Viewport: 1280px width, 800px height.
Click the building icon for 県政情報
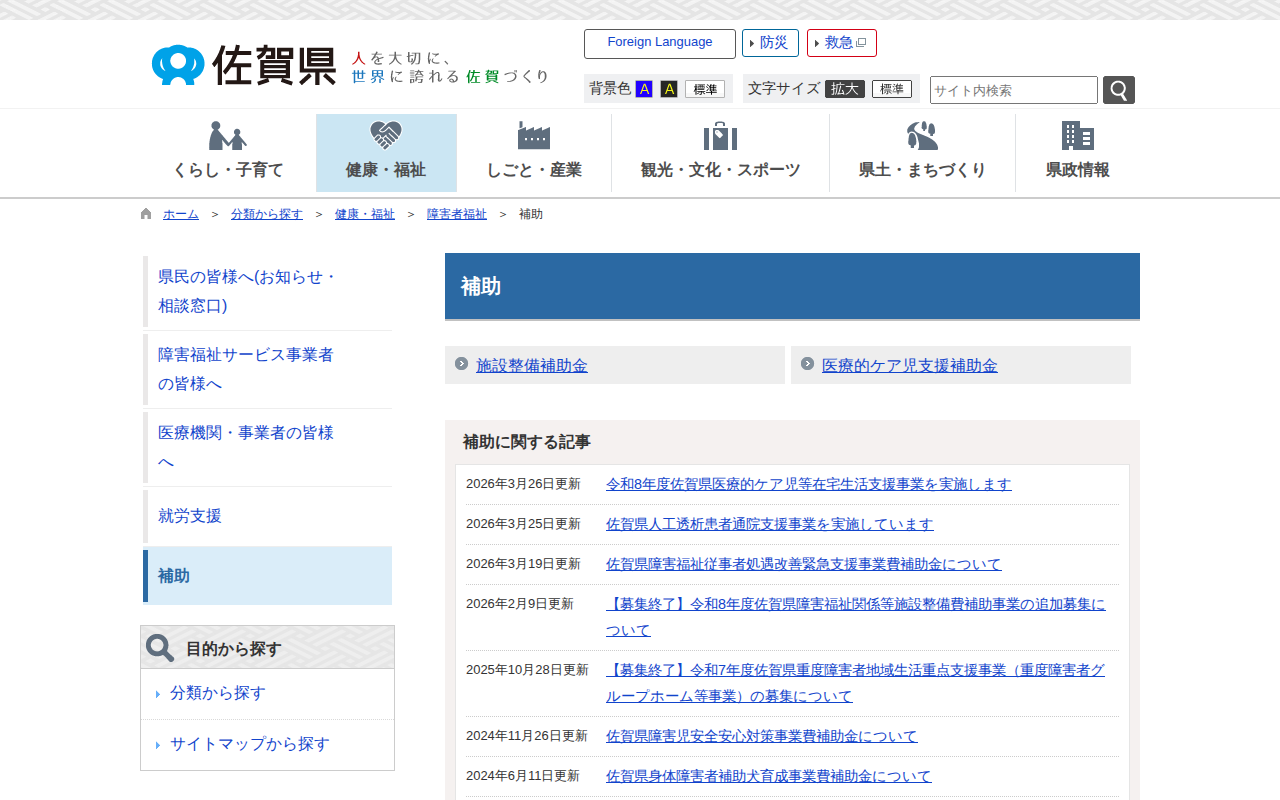click(x=1078, y=136)
